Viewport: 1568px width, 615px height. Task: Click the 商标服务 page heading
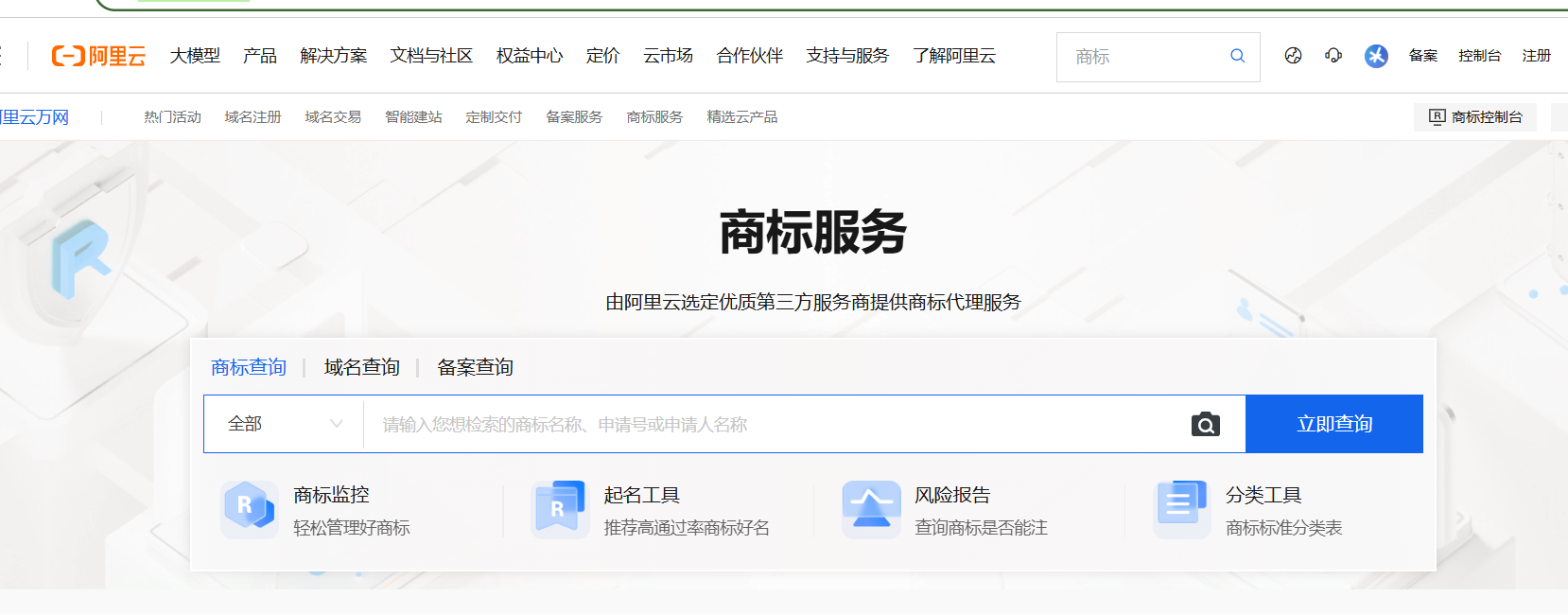click(x=812, y=233)
